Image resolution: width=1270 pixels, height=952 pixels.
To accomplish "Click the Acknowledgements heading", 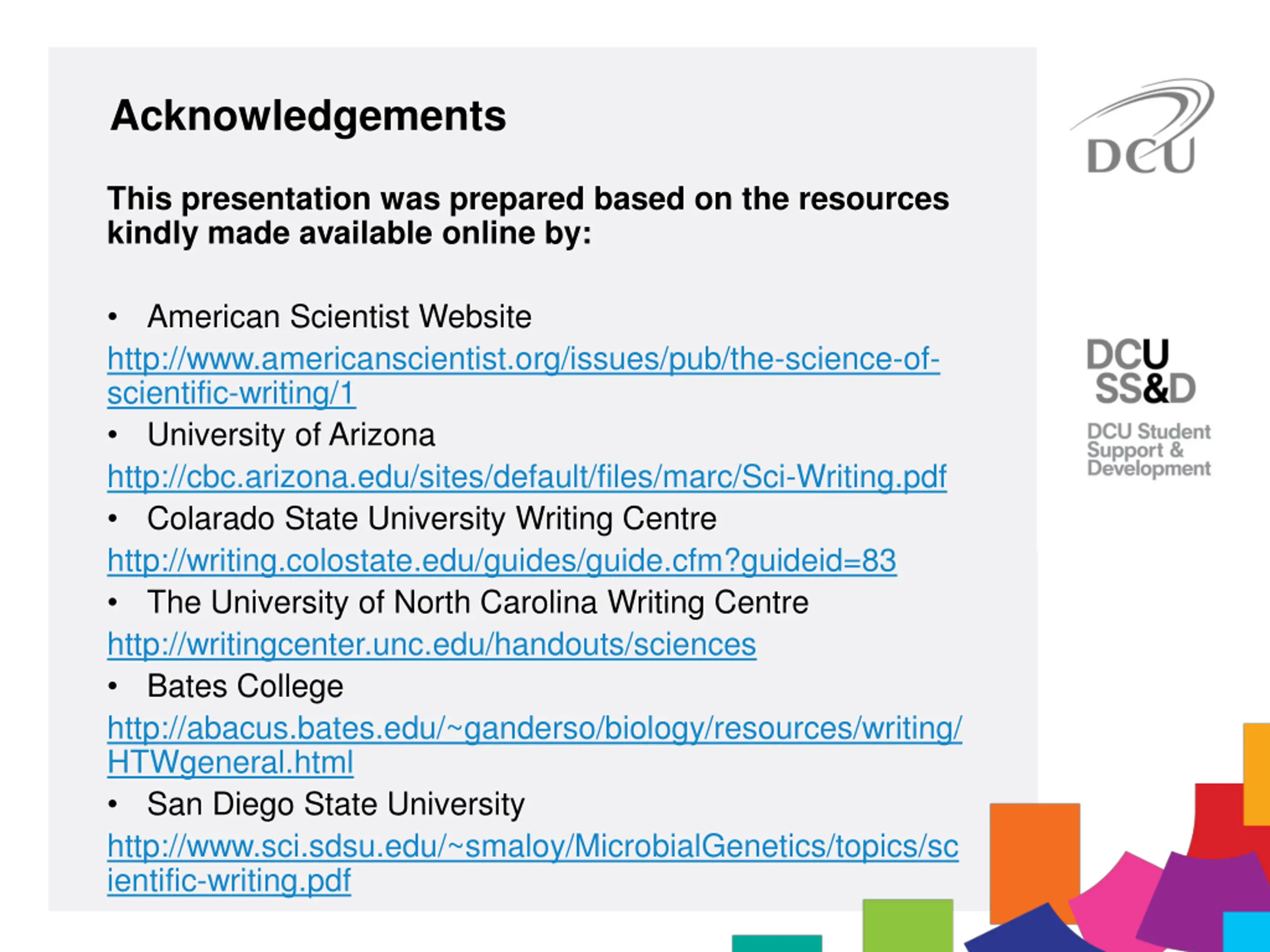I will (x=308, y=116).
